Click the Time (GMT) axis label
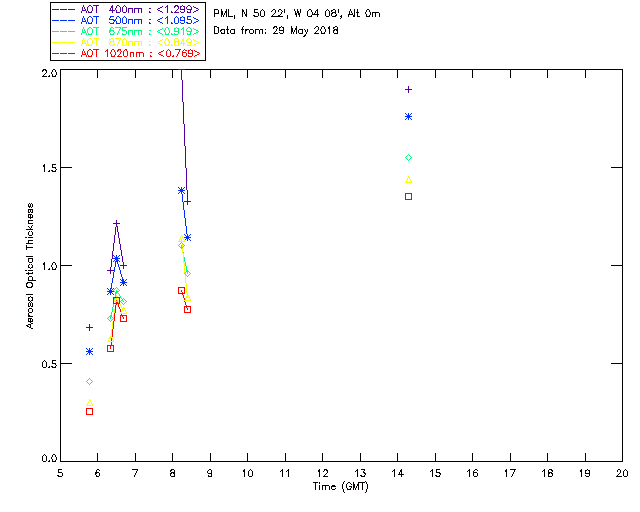 tap(339, 485)
